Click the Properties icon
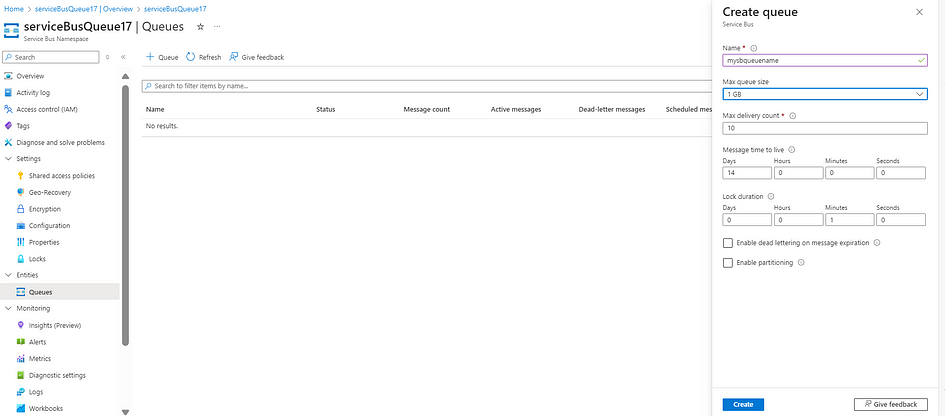The image size is (945, 416). point(20,242)
